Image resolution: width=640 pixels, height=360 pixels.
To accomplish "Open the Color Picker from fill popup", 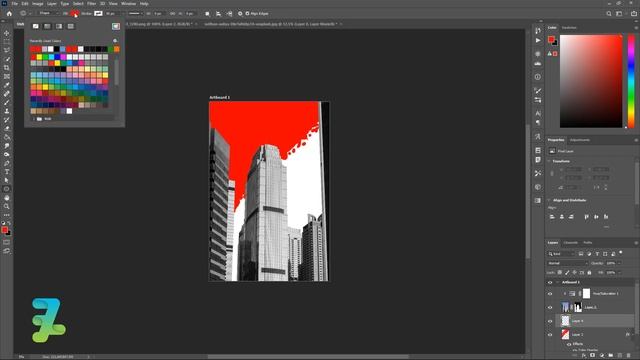I will click(x=116, y=26).
